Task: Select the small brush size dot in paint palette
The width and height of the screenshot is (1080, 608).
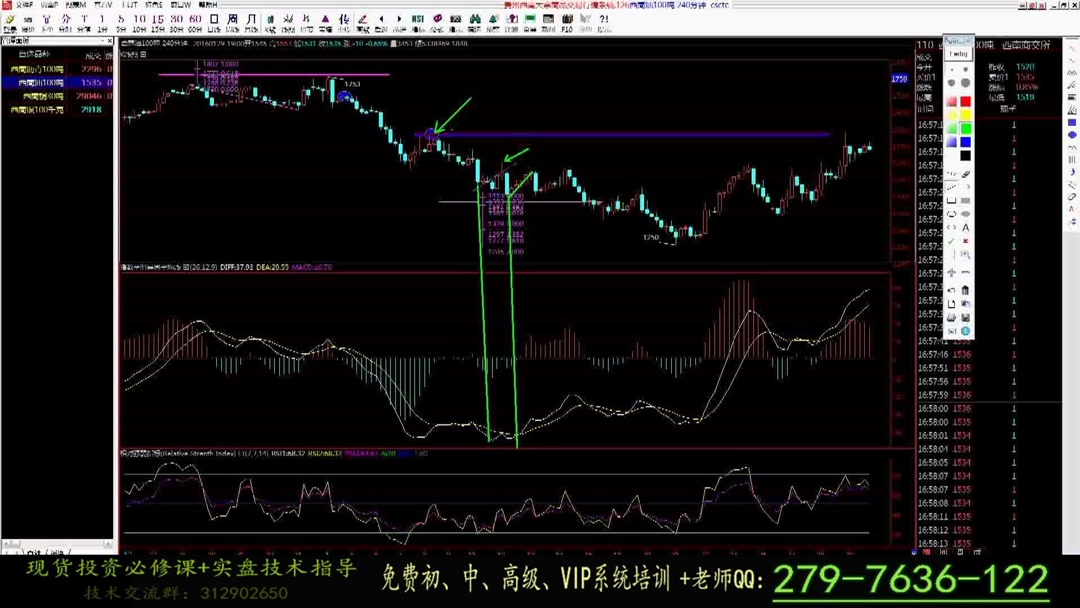Action: pos(951,69)
